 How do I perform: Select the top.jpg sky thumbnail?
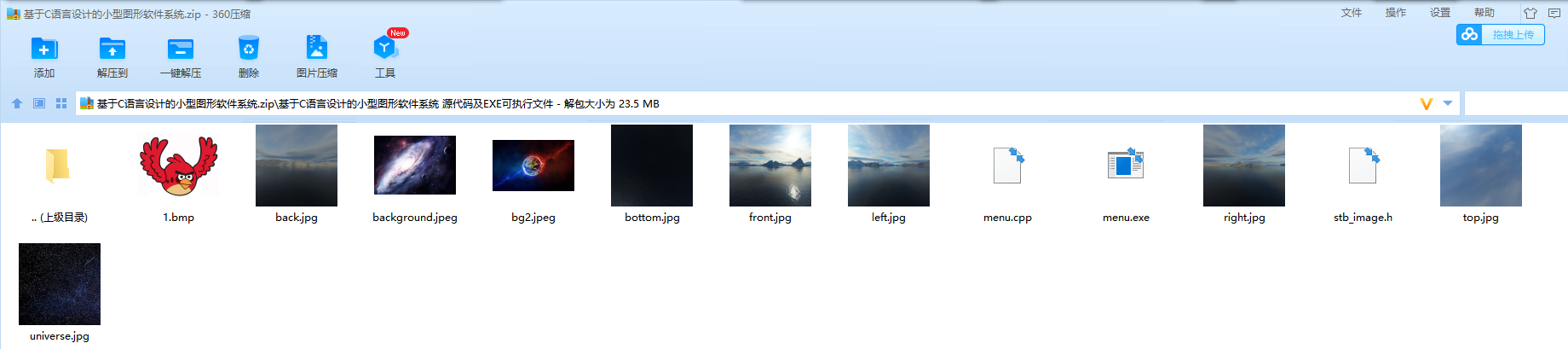point(1481,166)
